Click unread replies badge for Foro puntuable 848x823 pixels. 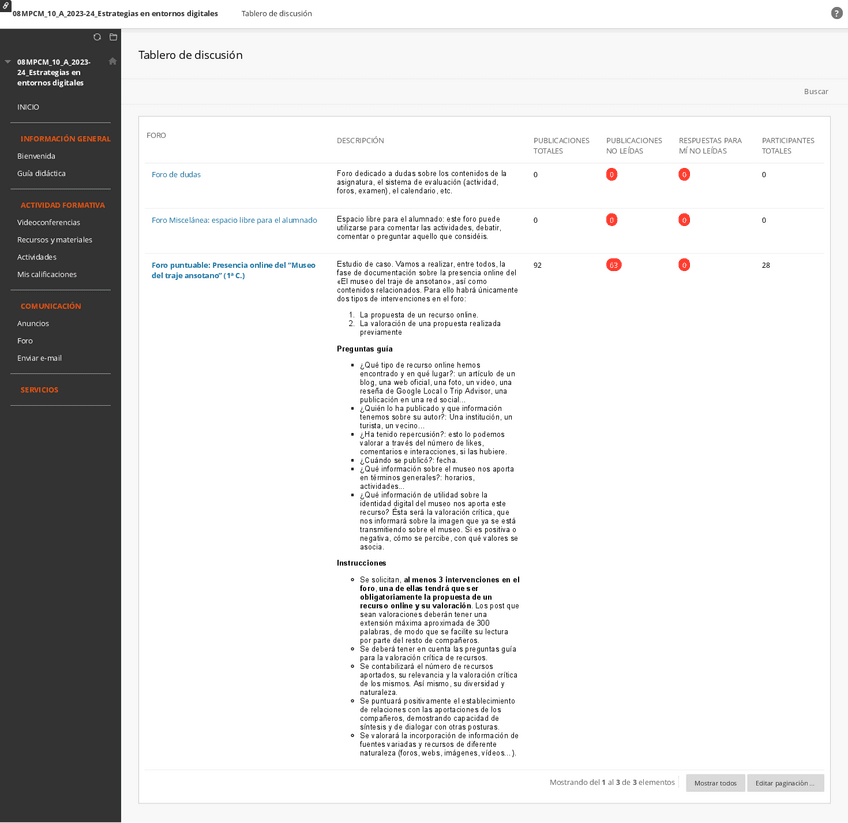tap(684, 266)
